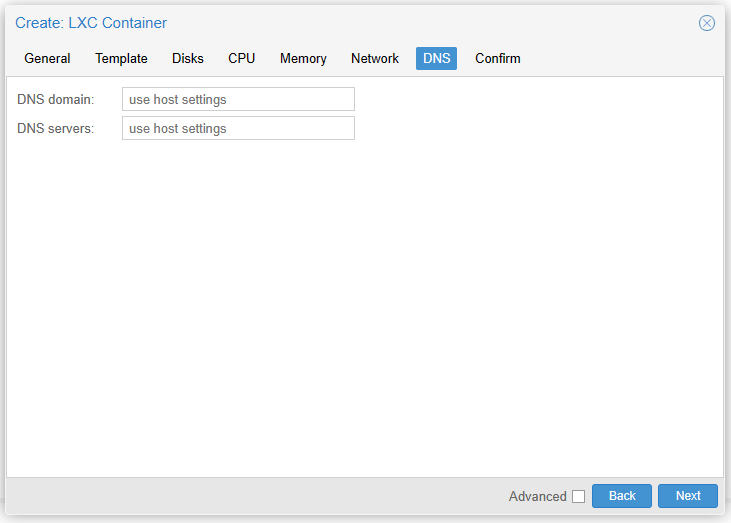
Task: Enable the Advanced checkbox
Action: (578, 497)
